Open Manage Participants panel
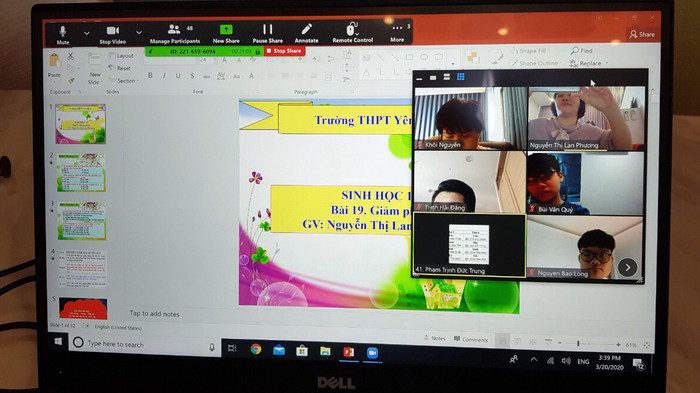 175,34
